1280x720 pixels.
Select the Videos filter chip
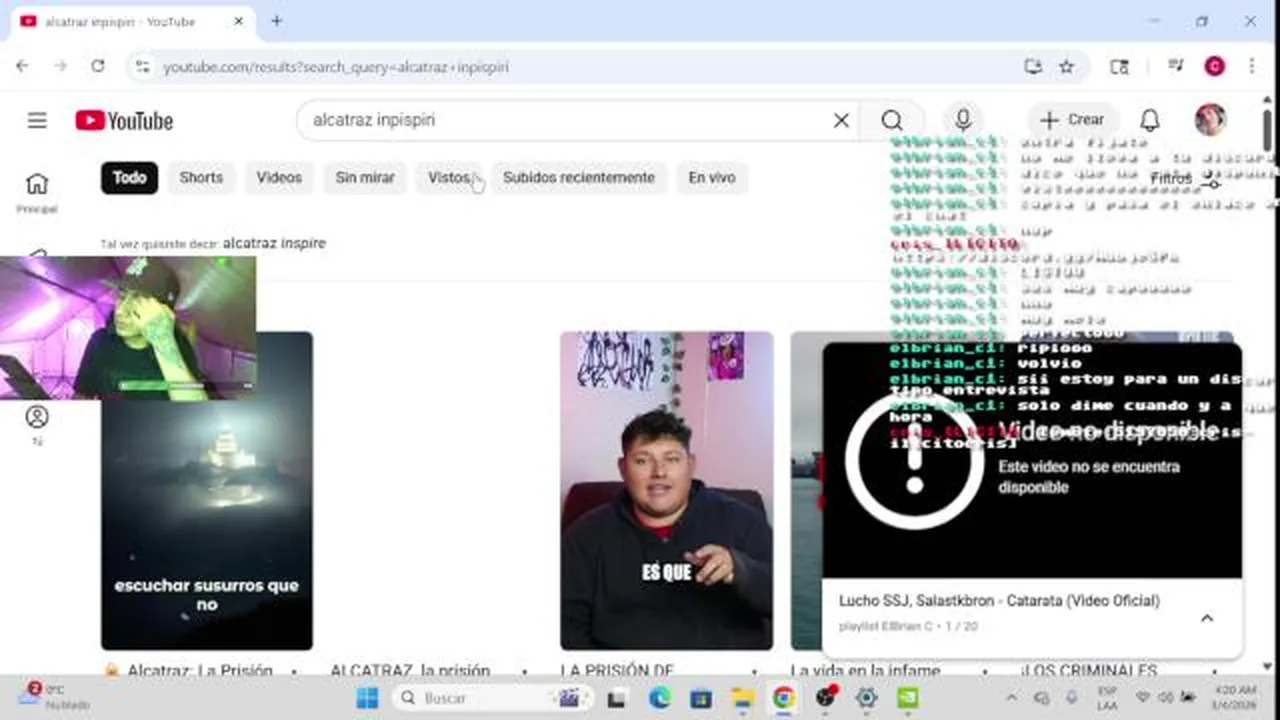point(279,178)
